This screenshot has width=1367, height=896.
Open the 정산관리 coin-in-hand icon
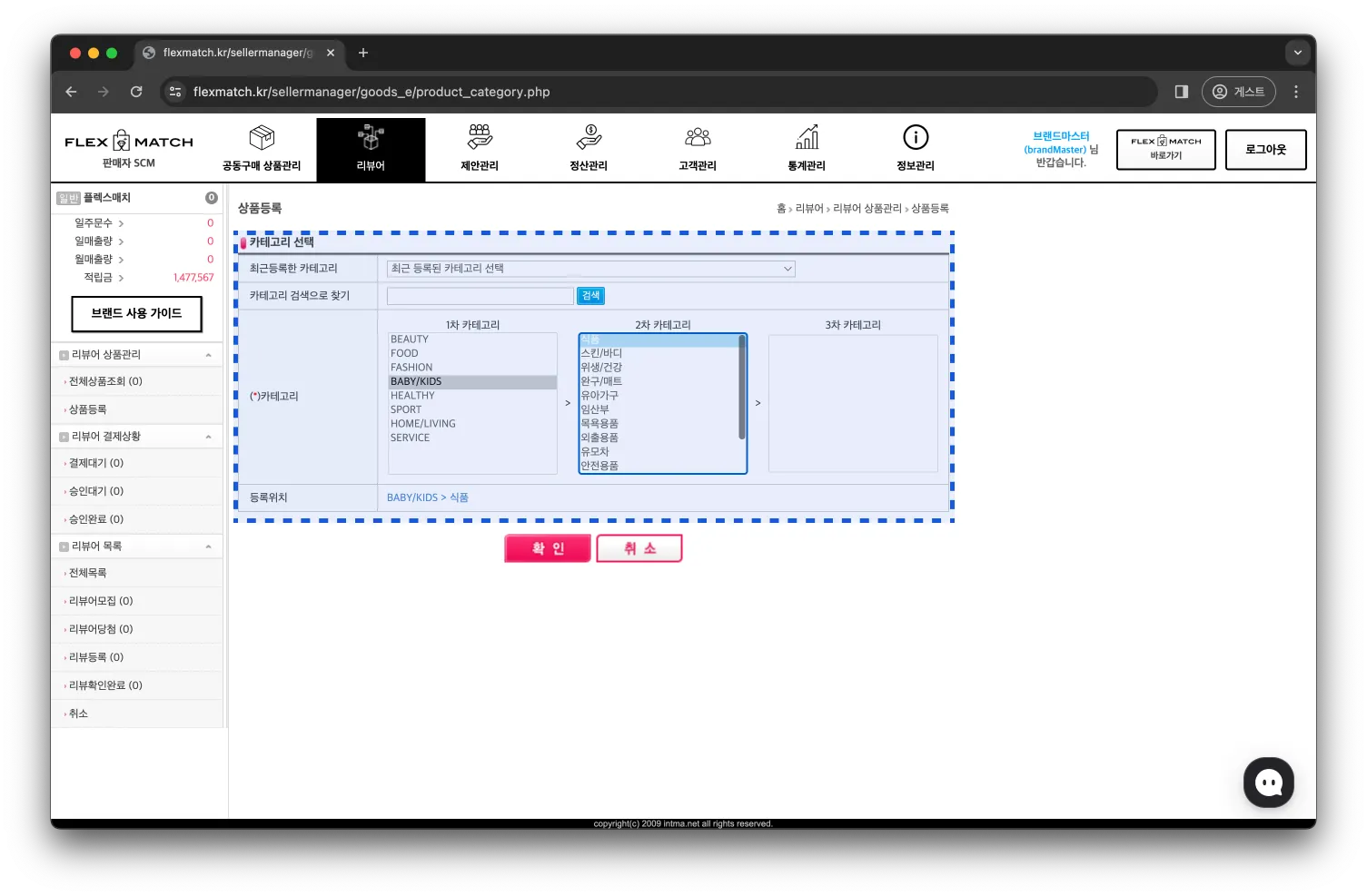pyautogui.click(x=589, y=138)
